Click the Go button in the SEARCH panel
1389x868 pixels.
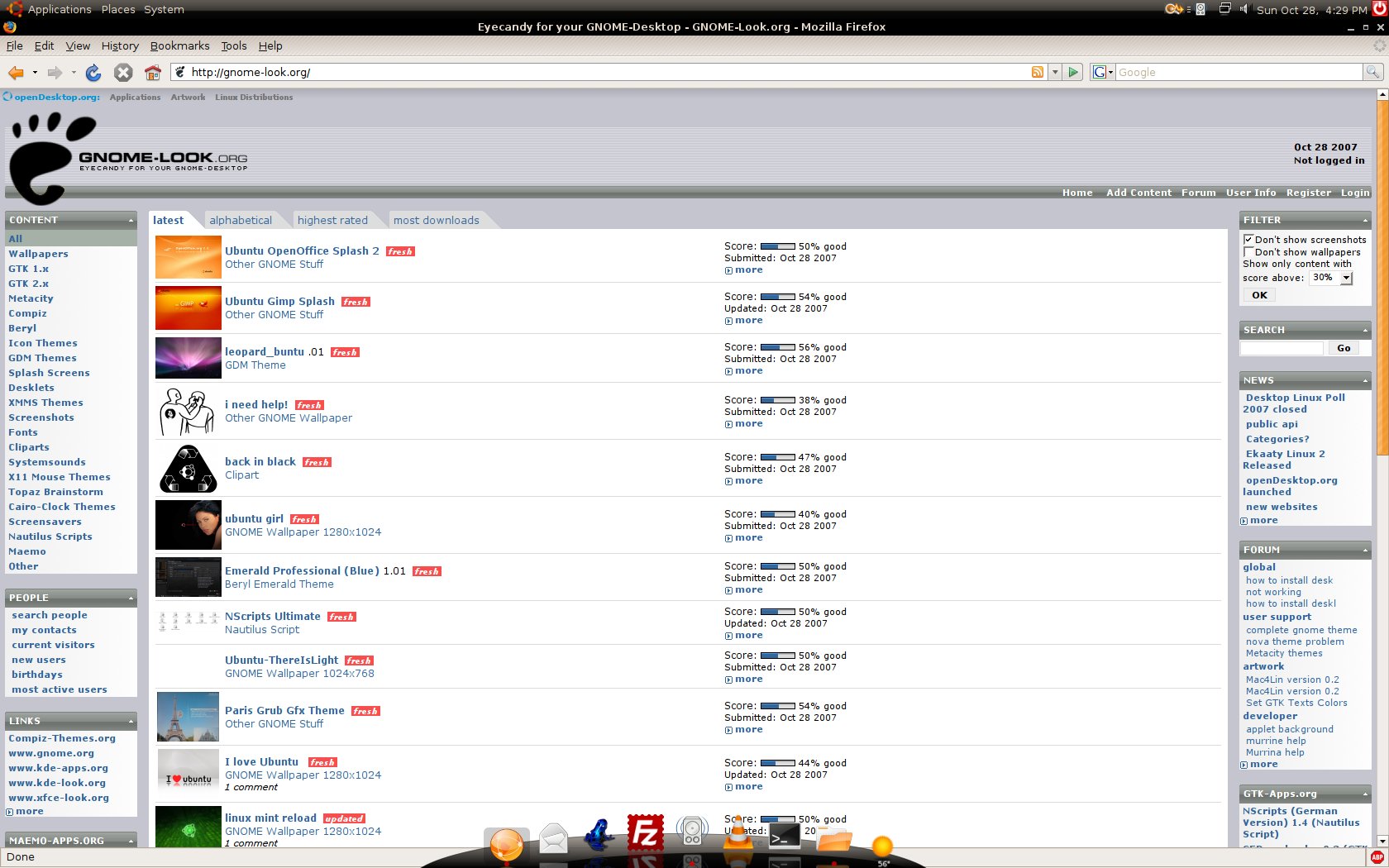pyautogui.click(x=1344, y=349)
